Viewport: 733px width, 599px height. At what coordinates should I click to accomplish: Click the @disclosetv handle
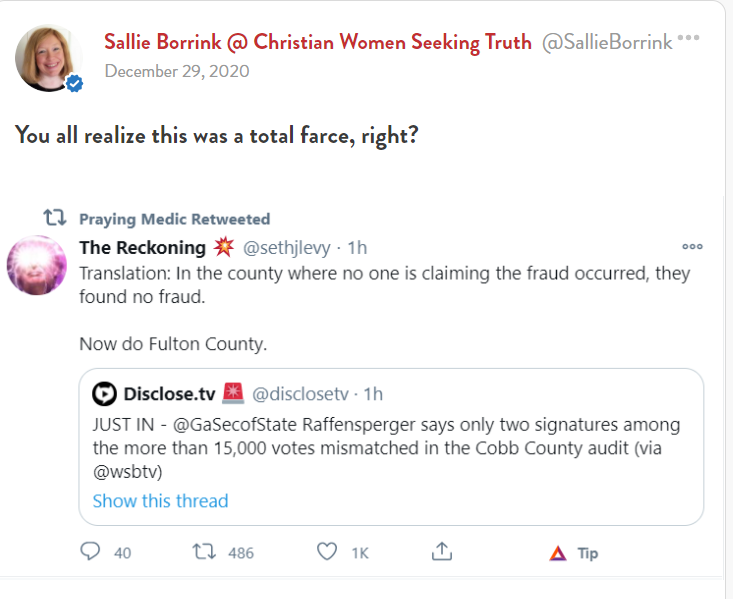click(301, 394)
